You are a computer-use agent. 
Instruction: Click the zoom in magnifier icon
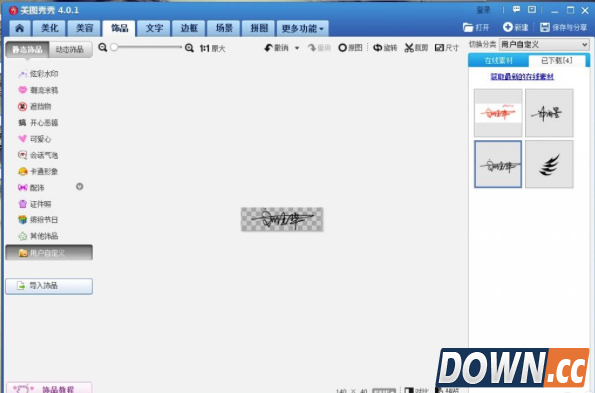click(x=189, y=48)
